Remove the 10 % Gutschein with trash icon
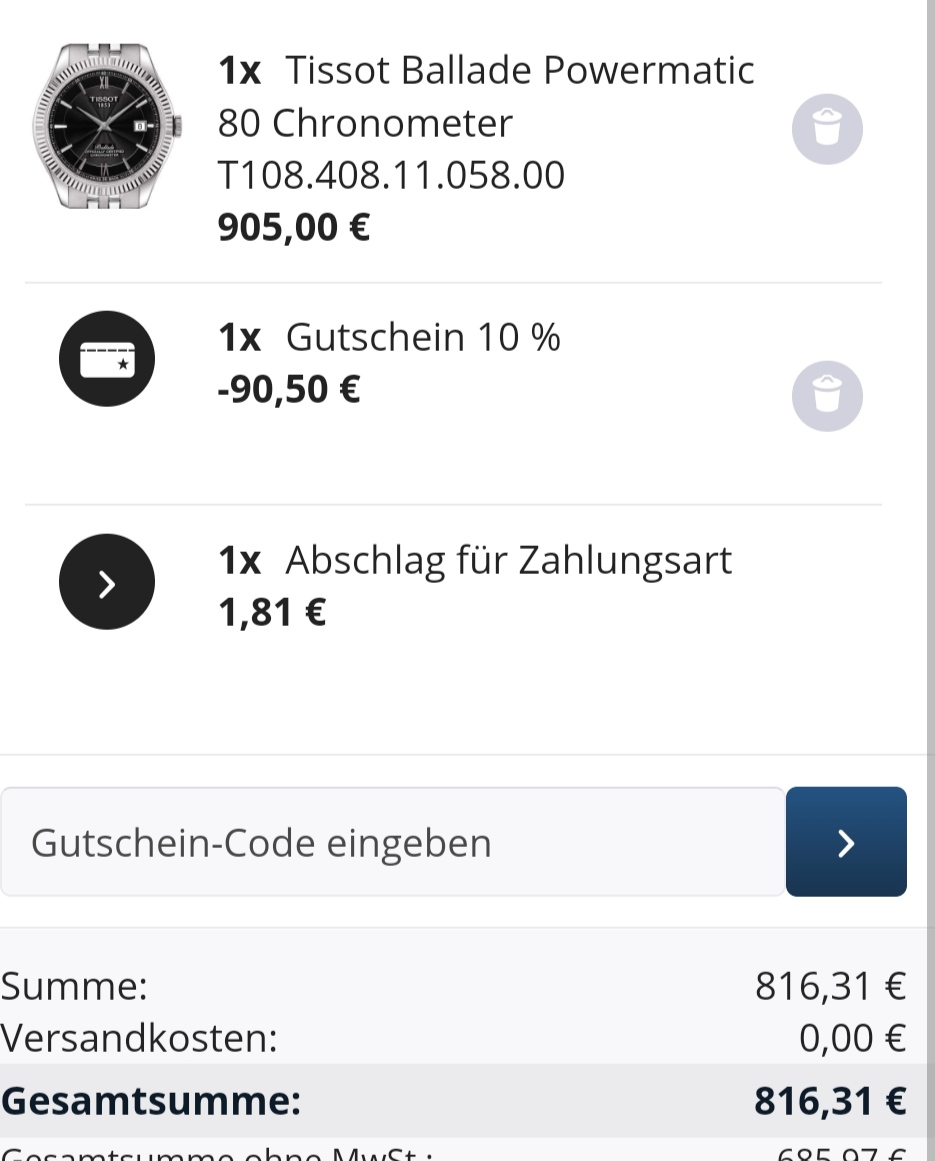Screen dimensions: 935x1161 (x=827, y=395)
